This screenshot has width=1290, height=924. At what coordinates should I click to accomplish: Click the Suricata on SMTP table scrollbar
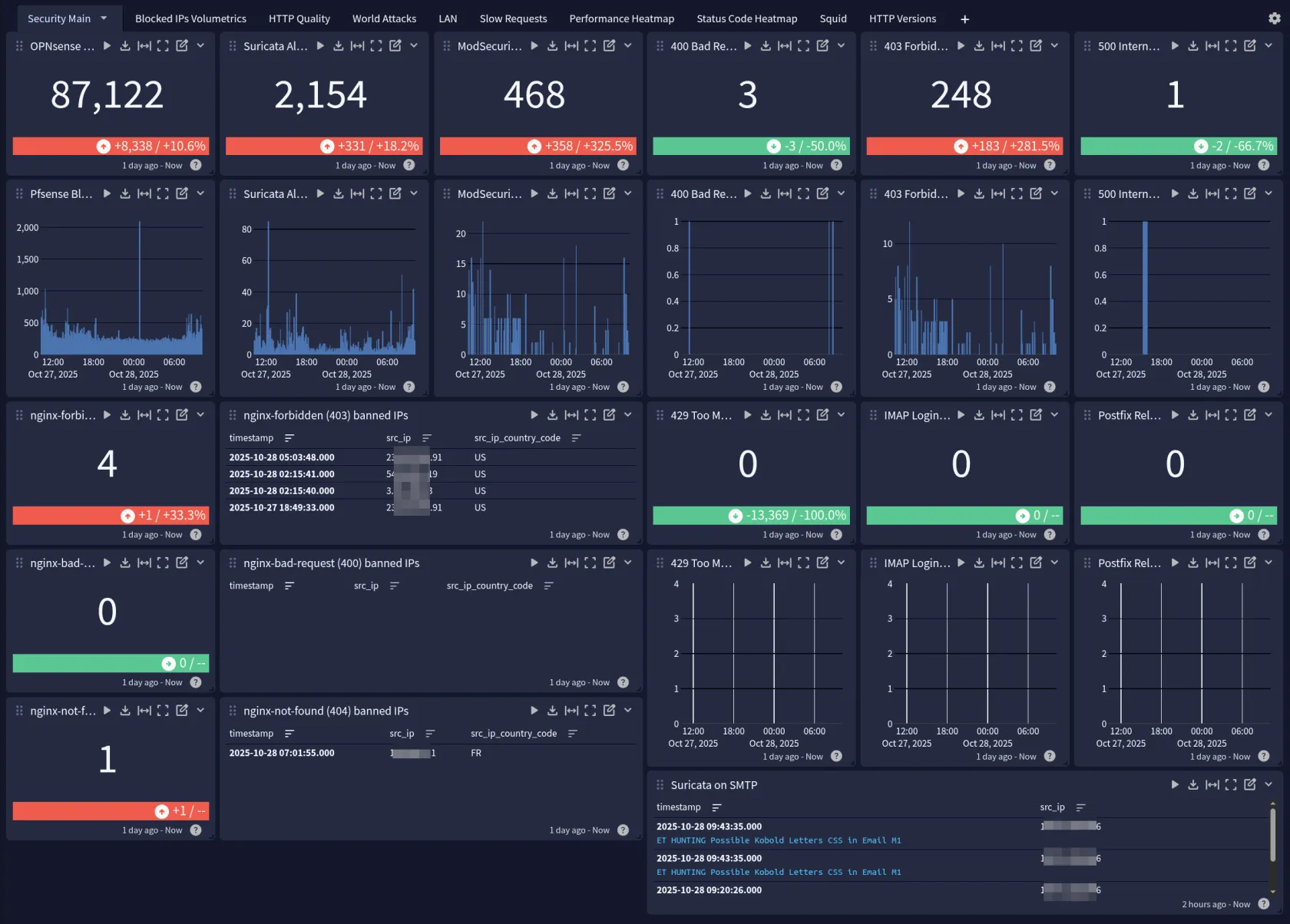click(x=1272, y=829)
